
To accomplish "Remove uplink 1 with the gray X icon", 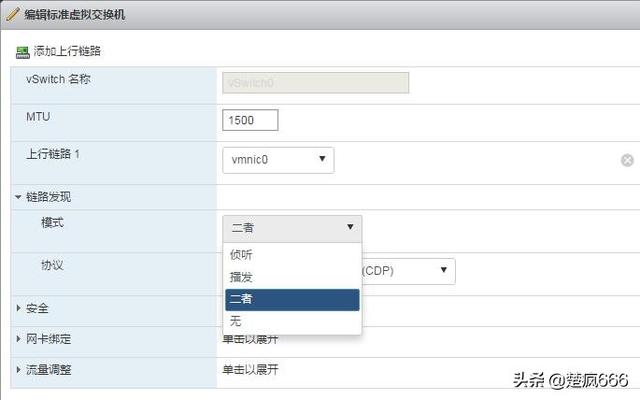I will pos(627,160).
